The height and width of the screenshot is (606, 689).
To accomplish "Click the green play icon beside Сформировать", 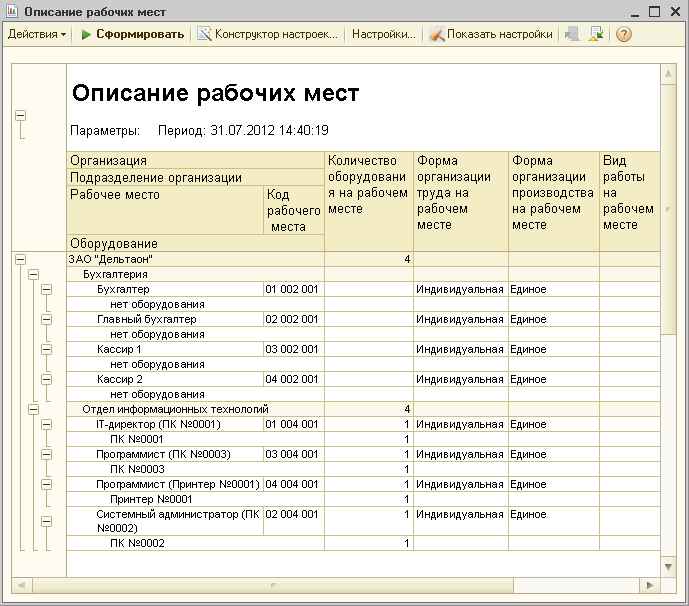I will point(86,34).
